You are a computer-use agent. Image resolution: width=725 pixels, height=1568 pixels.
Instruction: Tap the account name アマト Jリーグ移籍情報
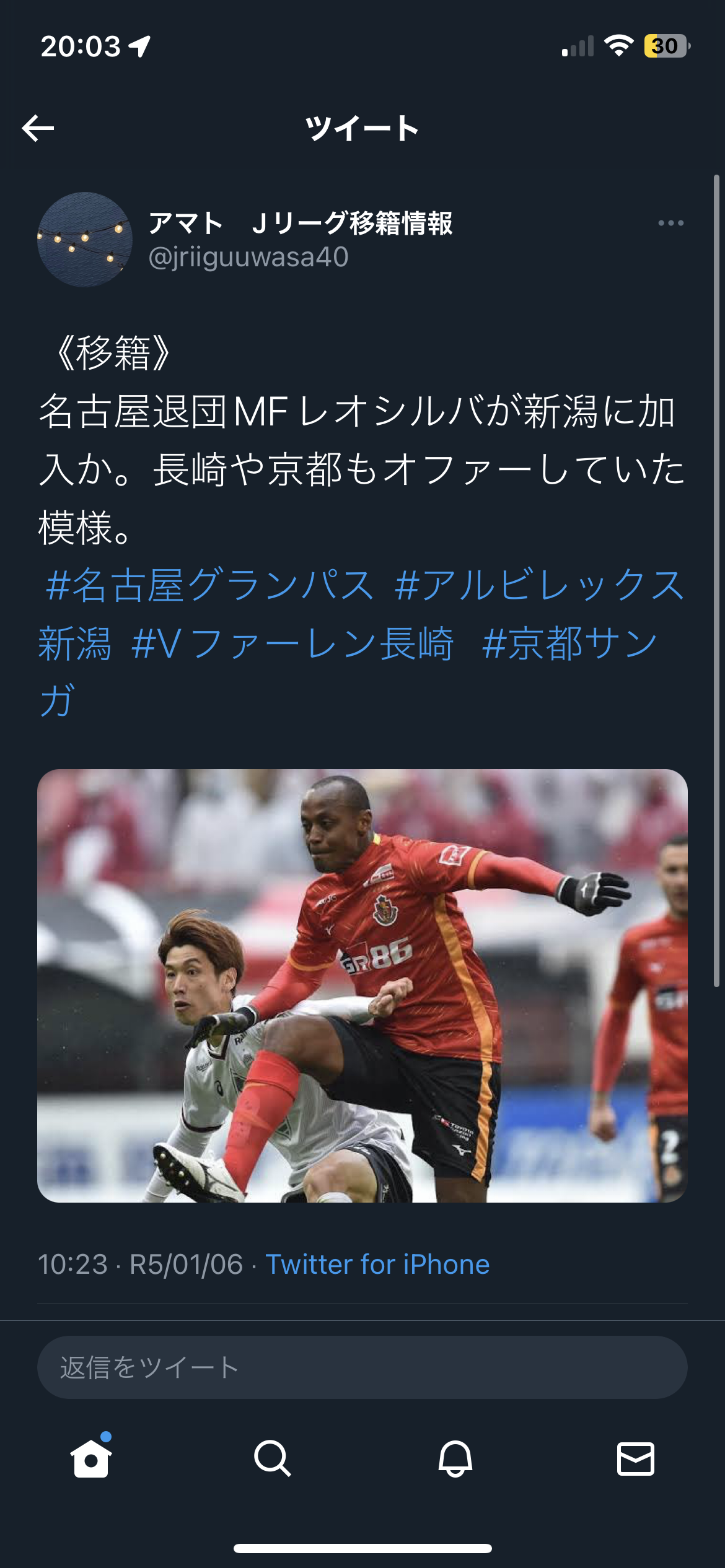click(300, 223)
